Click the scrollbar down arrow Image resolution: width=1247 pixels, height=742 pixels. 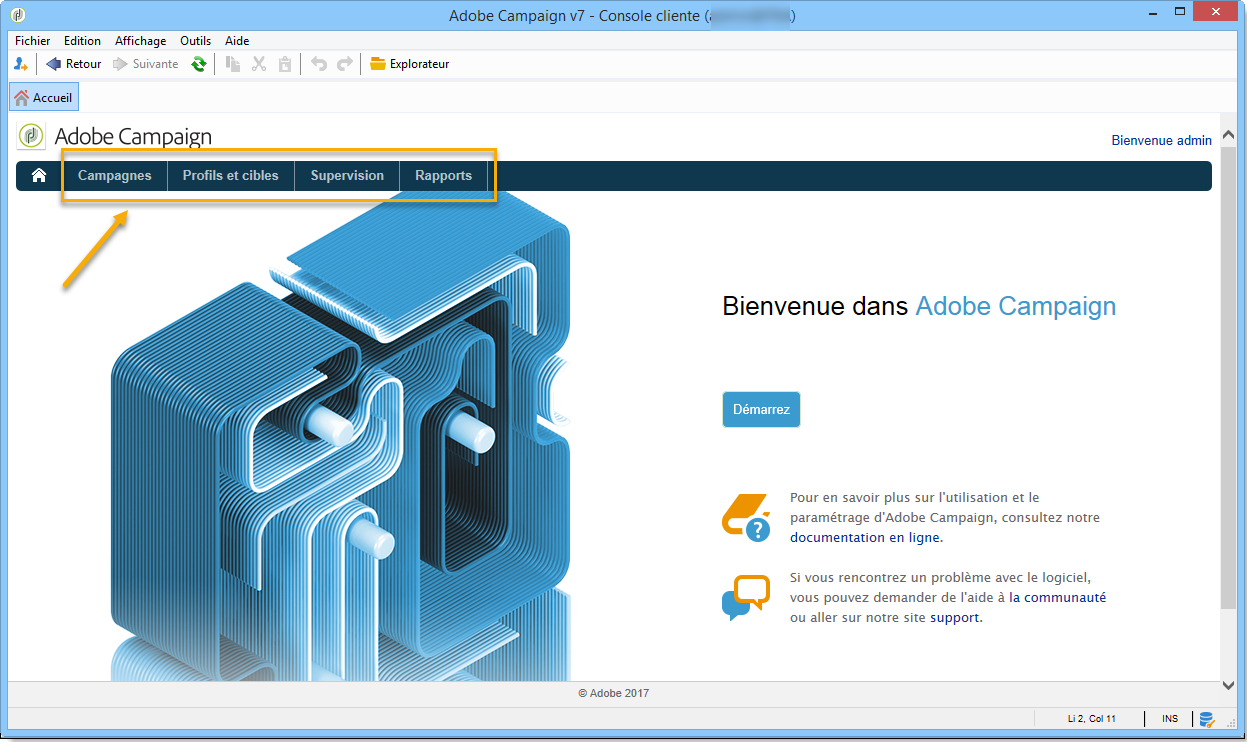1229,685
